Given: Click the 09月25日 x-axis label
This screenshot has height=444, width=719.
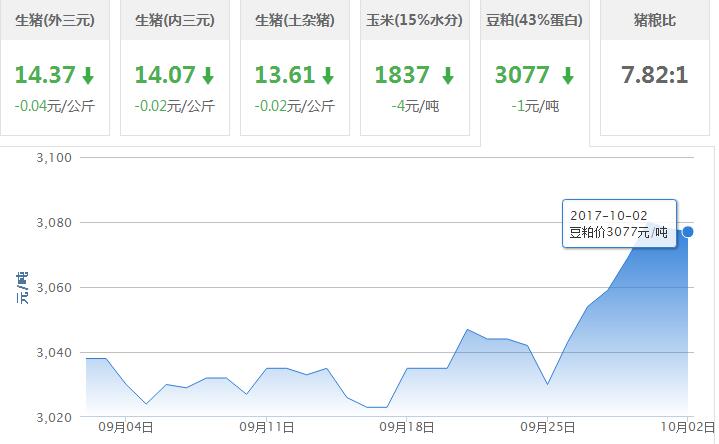Looking at the screenshot, I should [548, 427].
